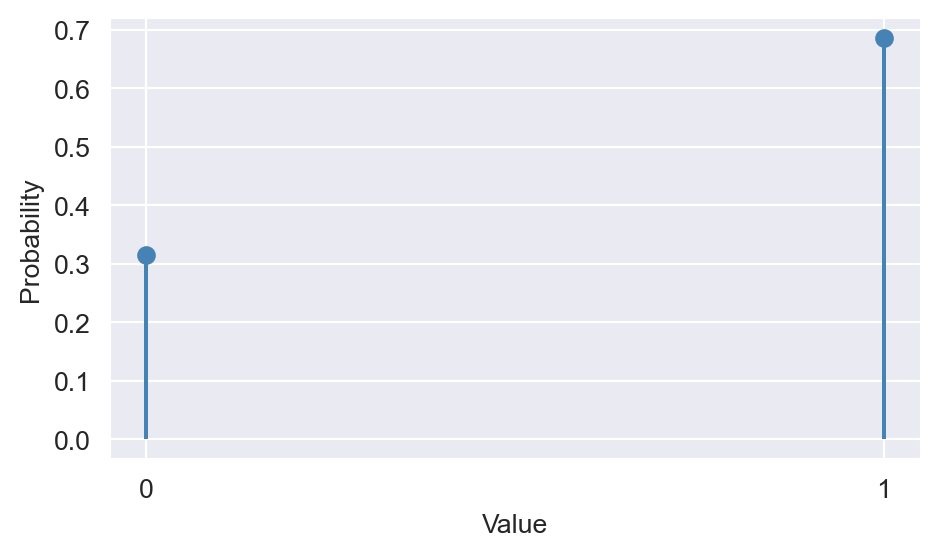Click the base of the stem at value 1
The height and width of the screenshot is (556, 939).
[x=884, y=437]
